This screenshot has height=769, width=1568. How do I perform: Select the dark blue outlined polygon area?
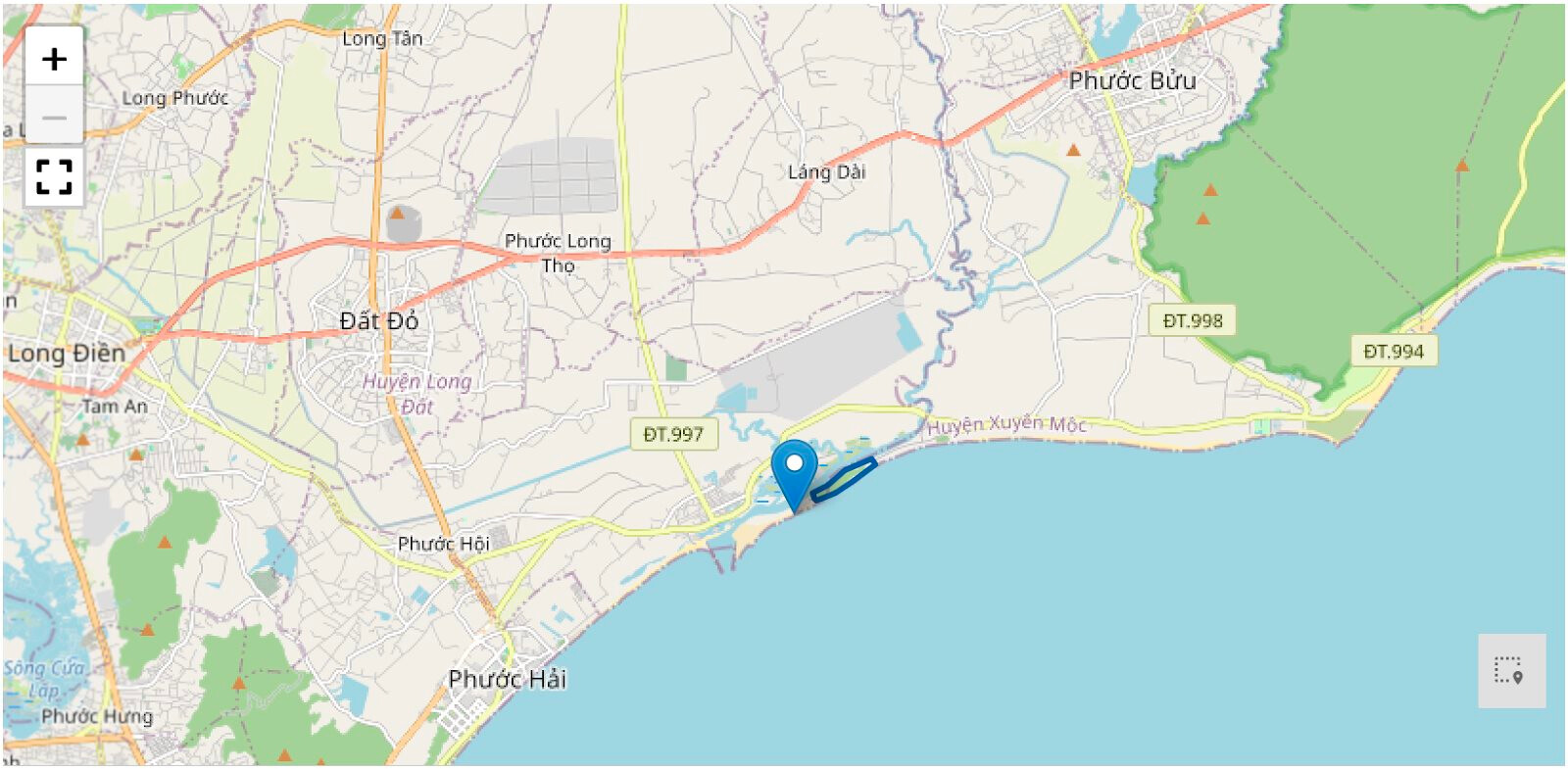pyautogui.click(x=844, y=479)
